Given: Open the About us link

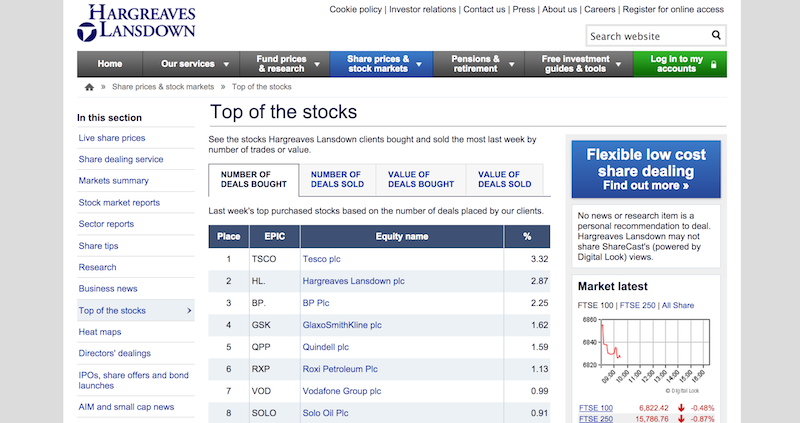Looking at the screenshot, I should coord(559,9).
